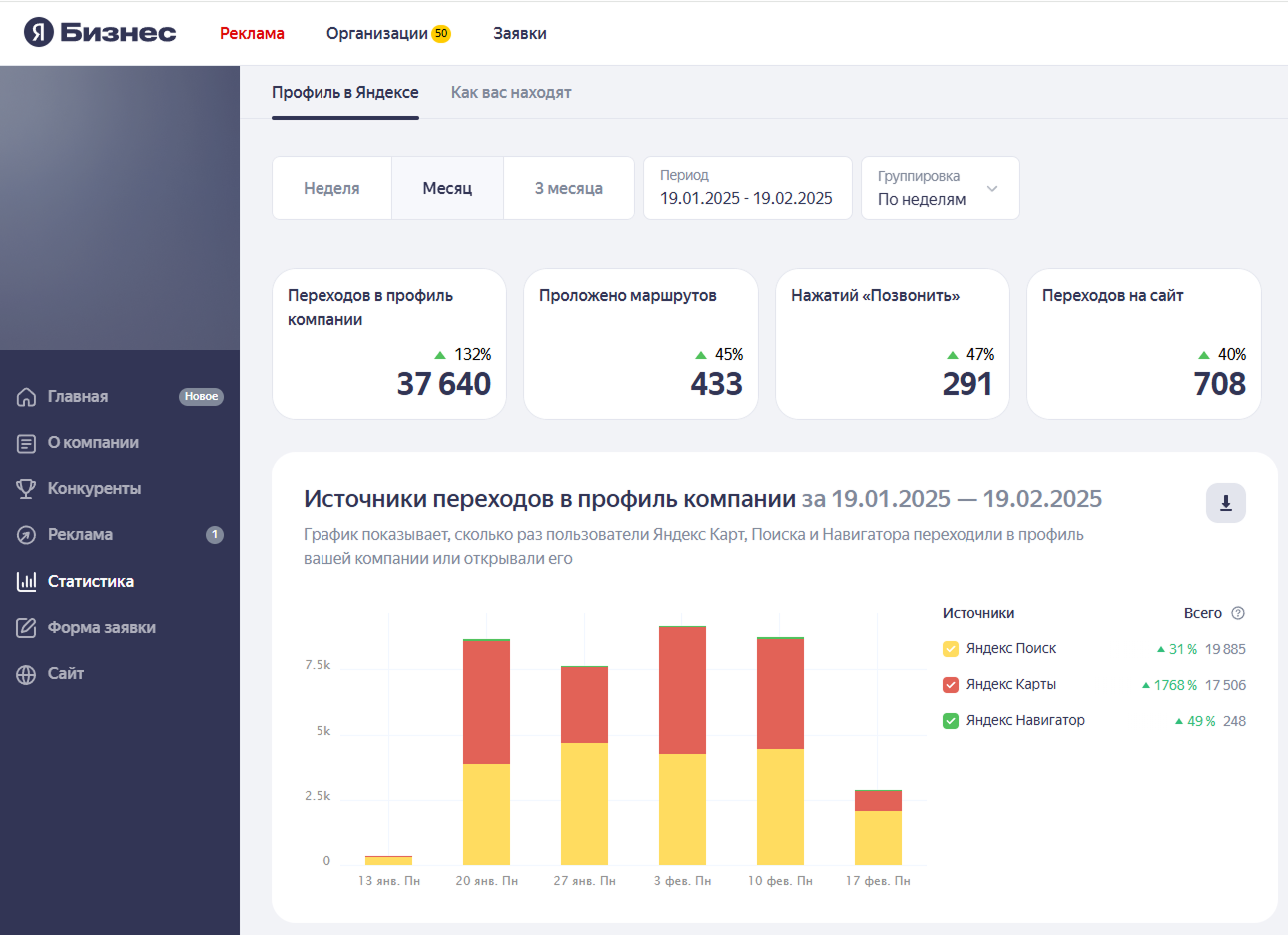The width and height of the screenshot is (1288, 935).
Task: Click the 19 885 total for Яндекс Поиск
Action: click(x=1225, y=649)
